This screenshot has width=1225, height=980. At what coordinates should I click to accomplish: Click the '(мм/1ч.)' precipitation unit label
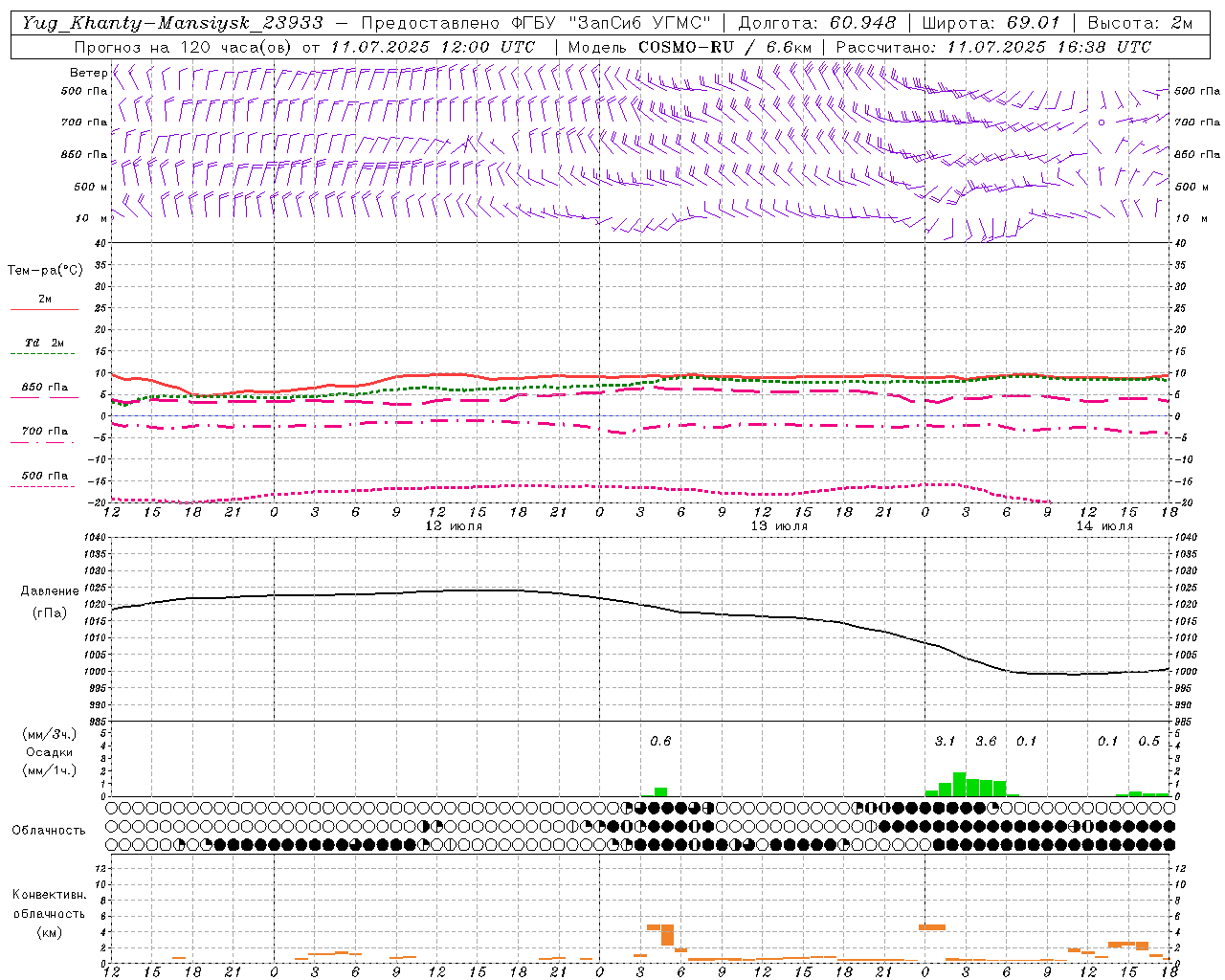[50, 770]
